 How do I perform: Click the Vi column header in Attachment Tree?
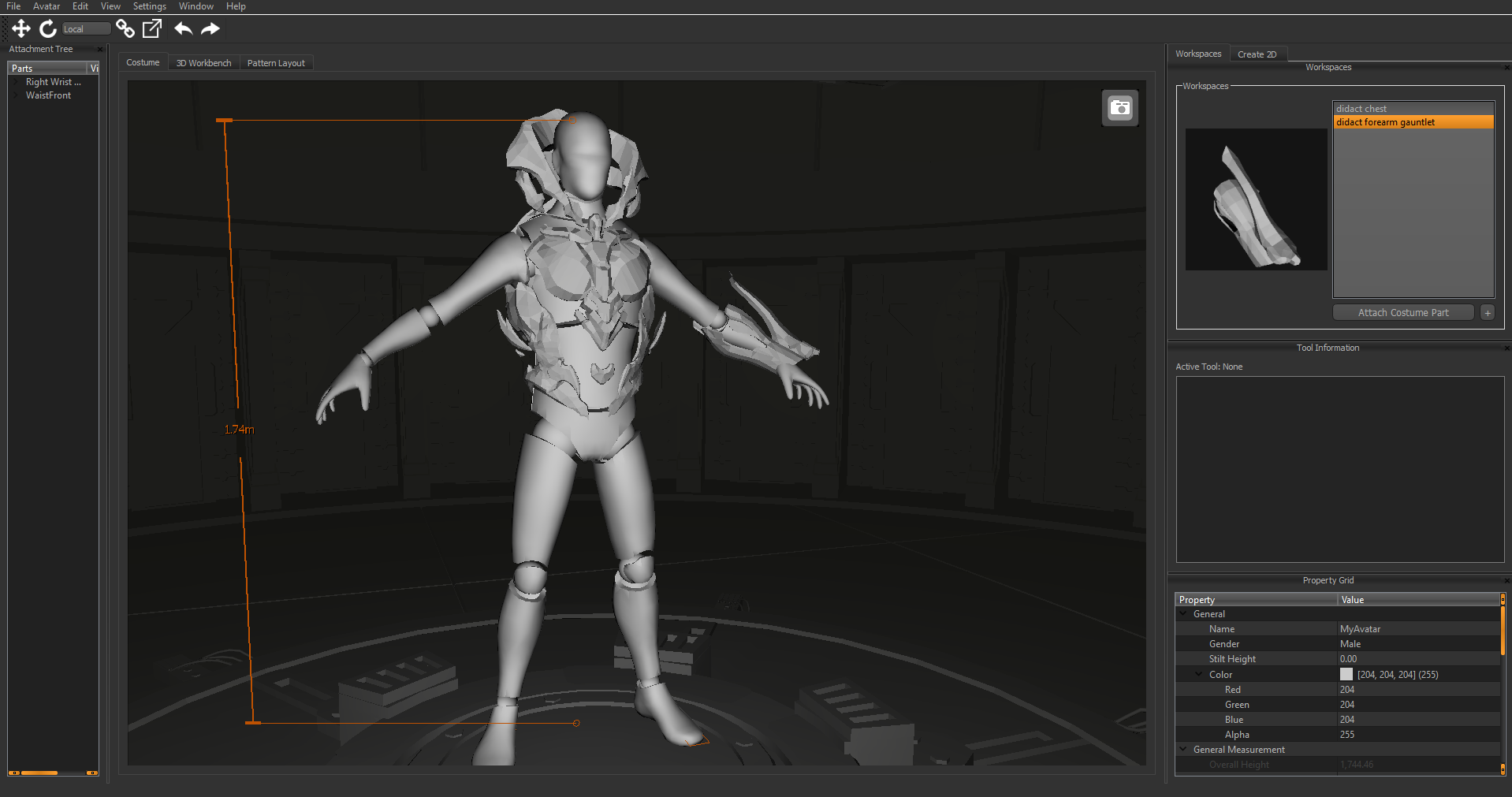[x=93, y=69]
